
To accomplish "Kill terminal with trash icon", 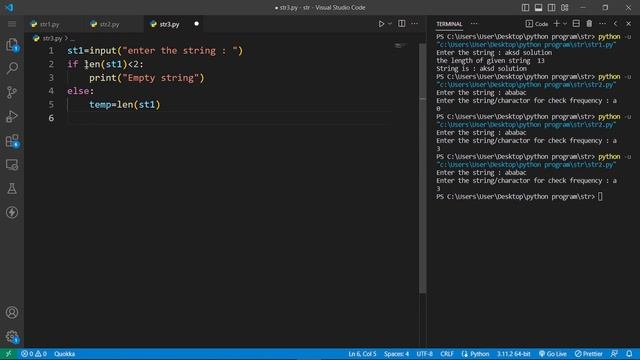I will point(589,24).
